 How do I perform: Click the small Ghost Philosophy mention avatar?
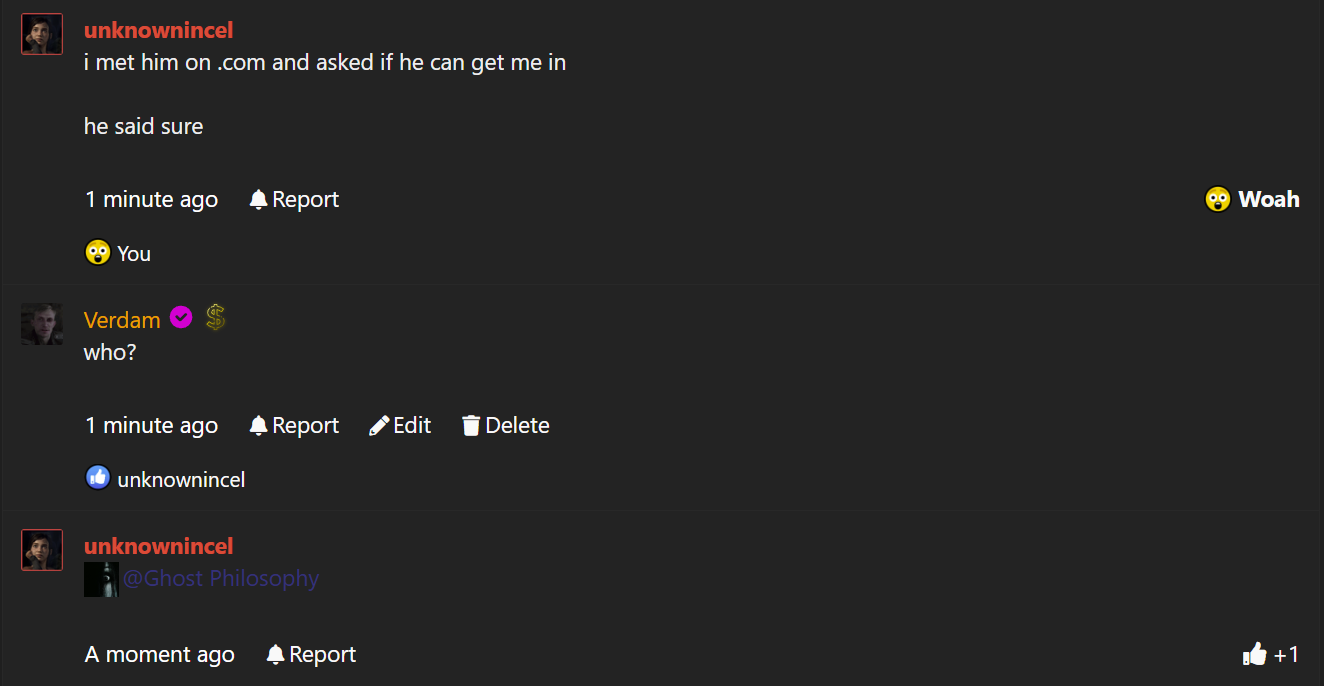coord(101,579)
